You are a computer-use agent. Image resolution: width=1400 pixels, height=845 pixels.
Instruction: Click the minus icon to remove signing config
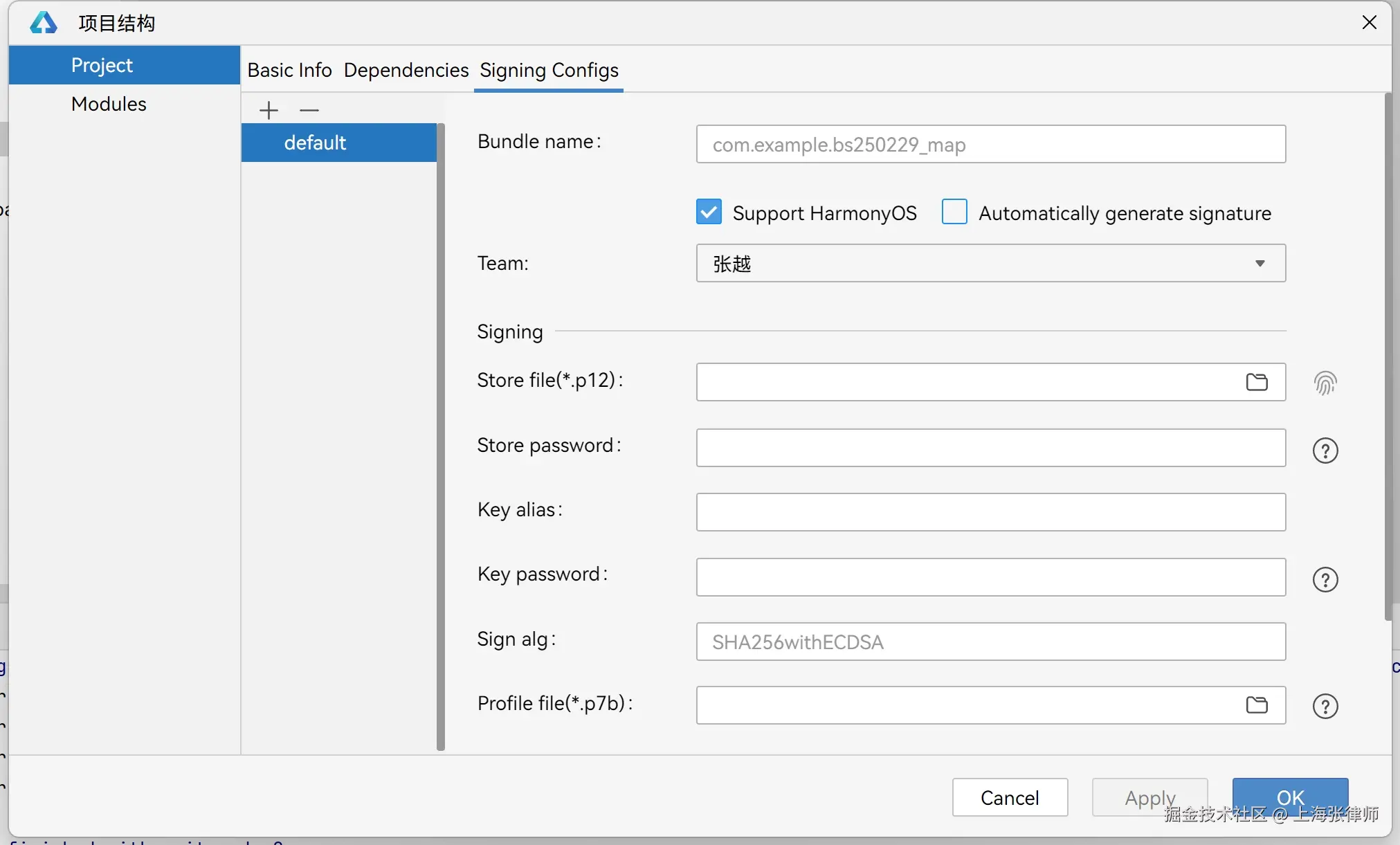pos(309,110)
